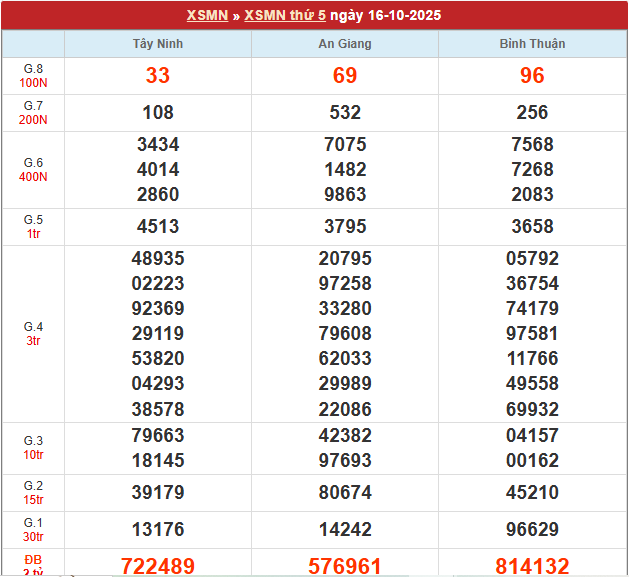Image resolution: width=629 pixels, height=577 pixels.
Task: Click the G.7 200N row label
Action: tap(33, 113)
